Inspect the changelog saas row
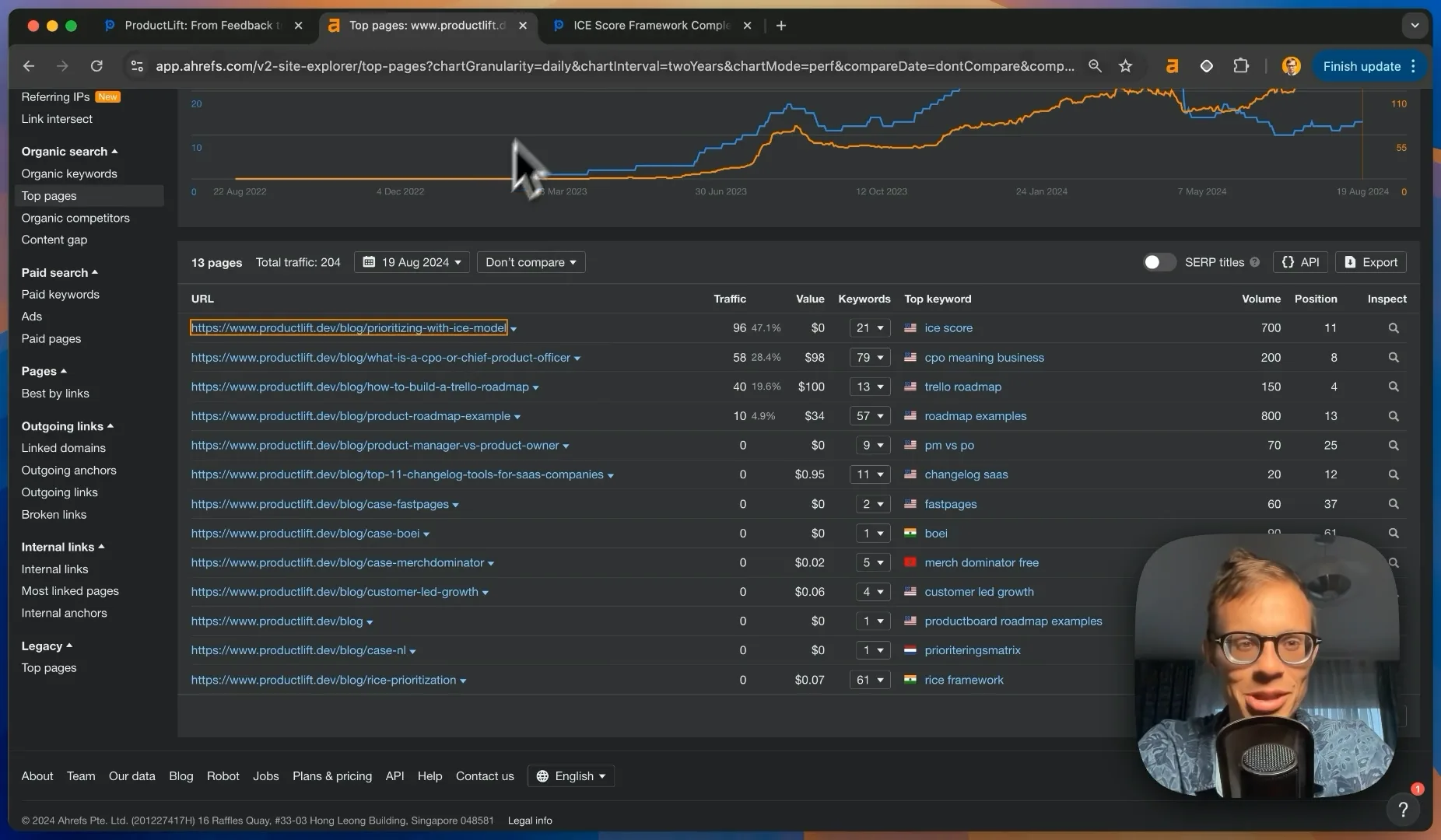 pyautogui.click(x=1393, y=474)
